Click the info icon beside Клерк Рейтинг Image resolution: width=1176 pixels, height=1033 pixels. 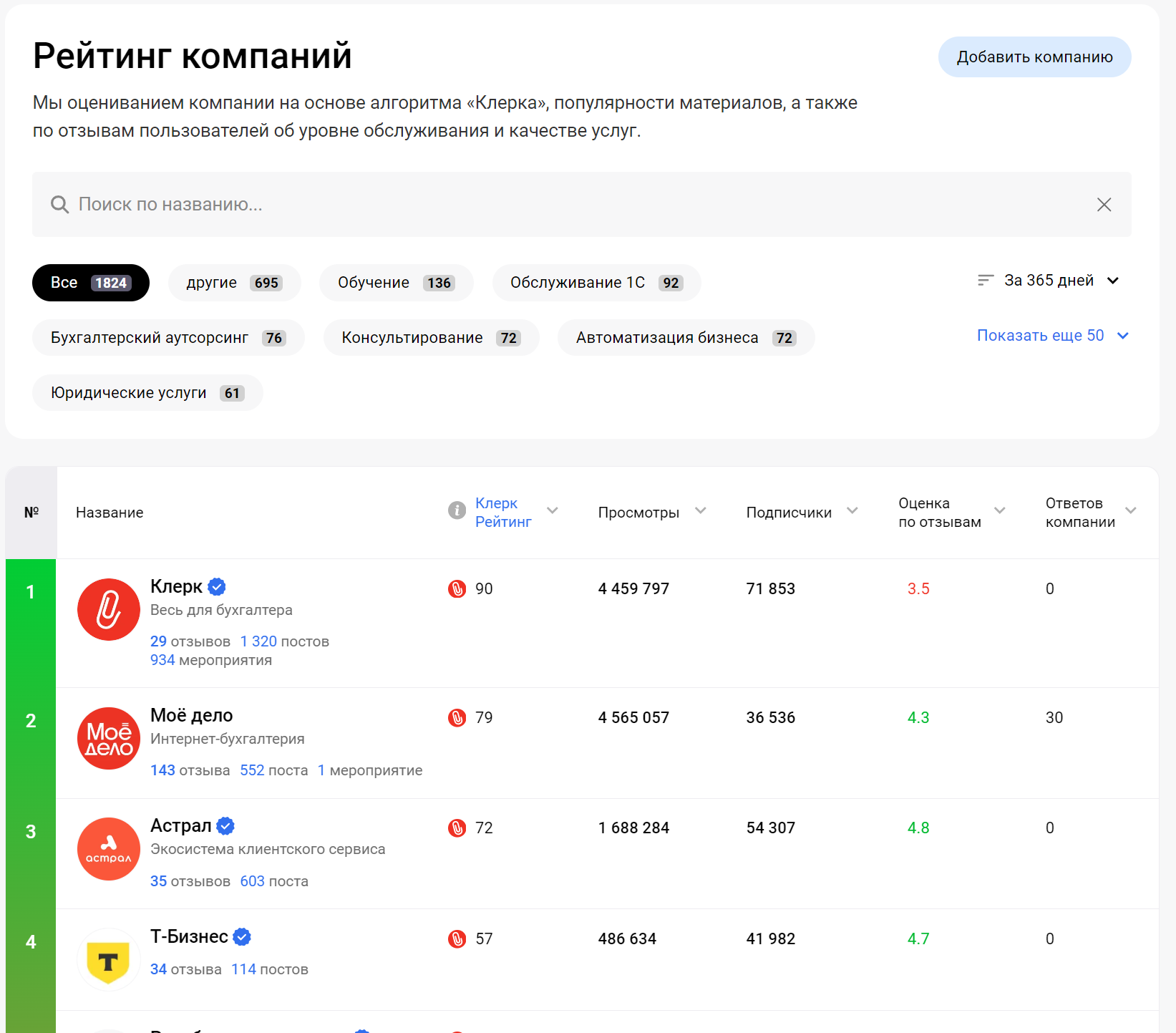point(457,510)
